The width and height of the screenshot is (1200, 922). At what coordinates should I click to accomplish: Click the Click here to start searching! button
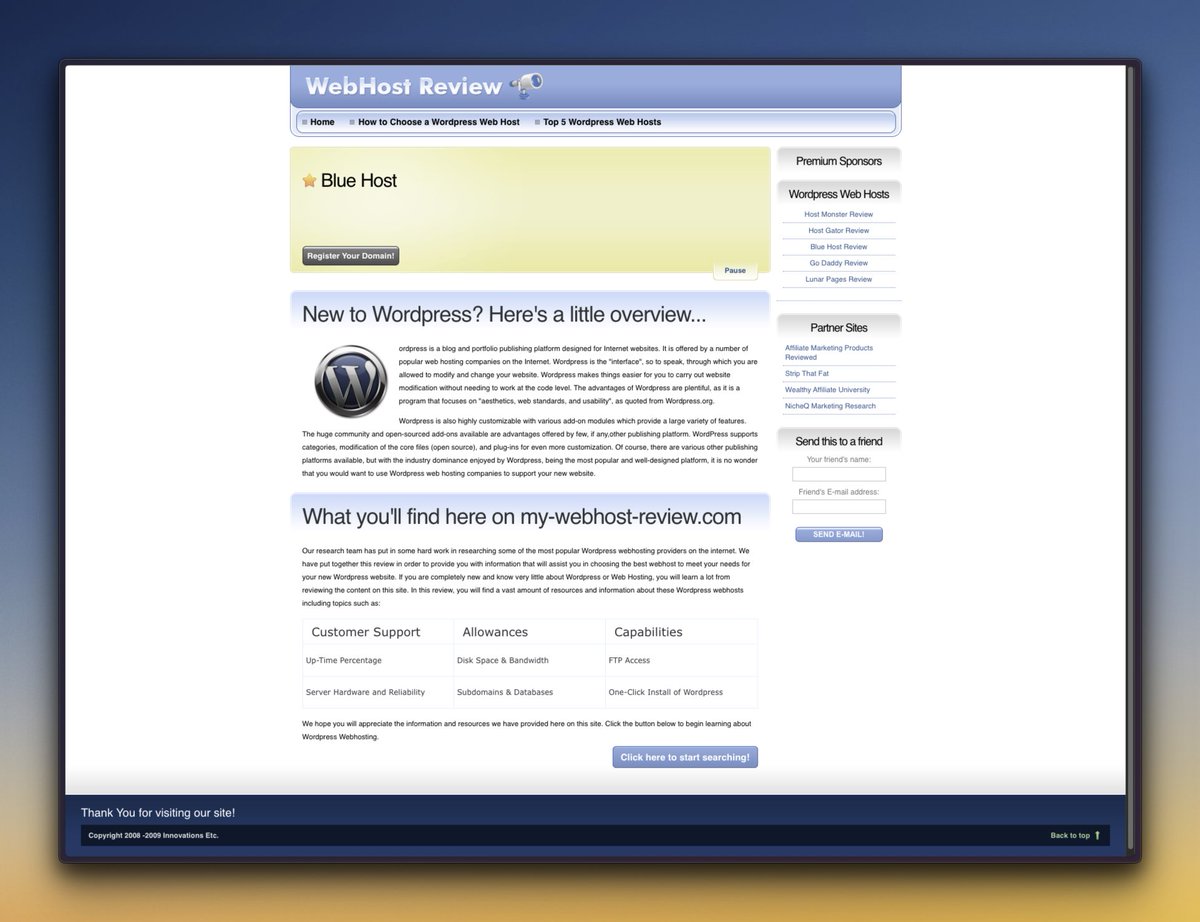pos(685,757)
